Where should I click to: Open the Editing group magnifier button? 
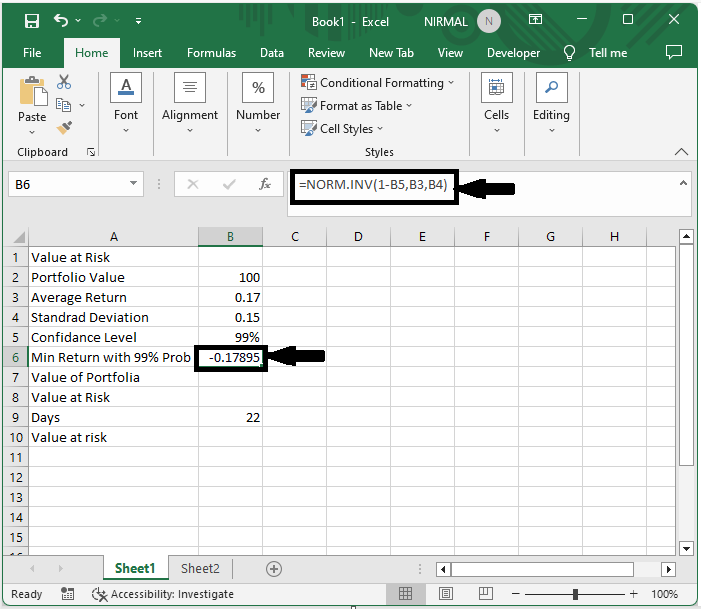tap(552, 103)
